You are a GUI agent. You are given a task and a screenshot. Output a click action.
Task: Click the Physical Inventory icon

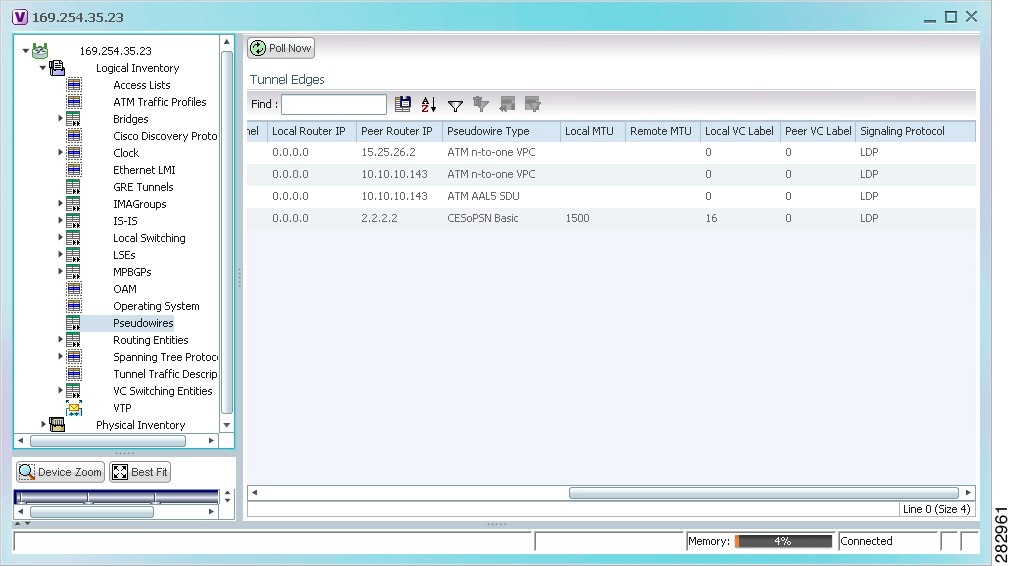coord(57,424)
